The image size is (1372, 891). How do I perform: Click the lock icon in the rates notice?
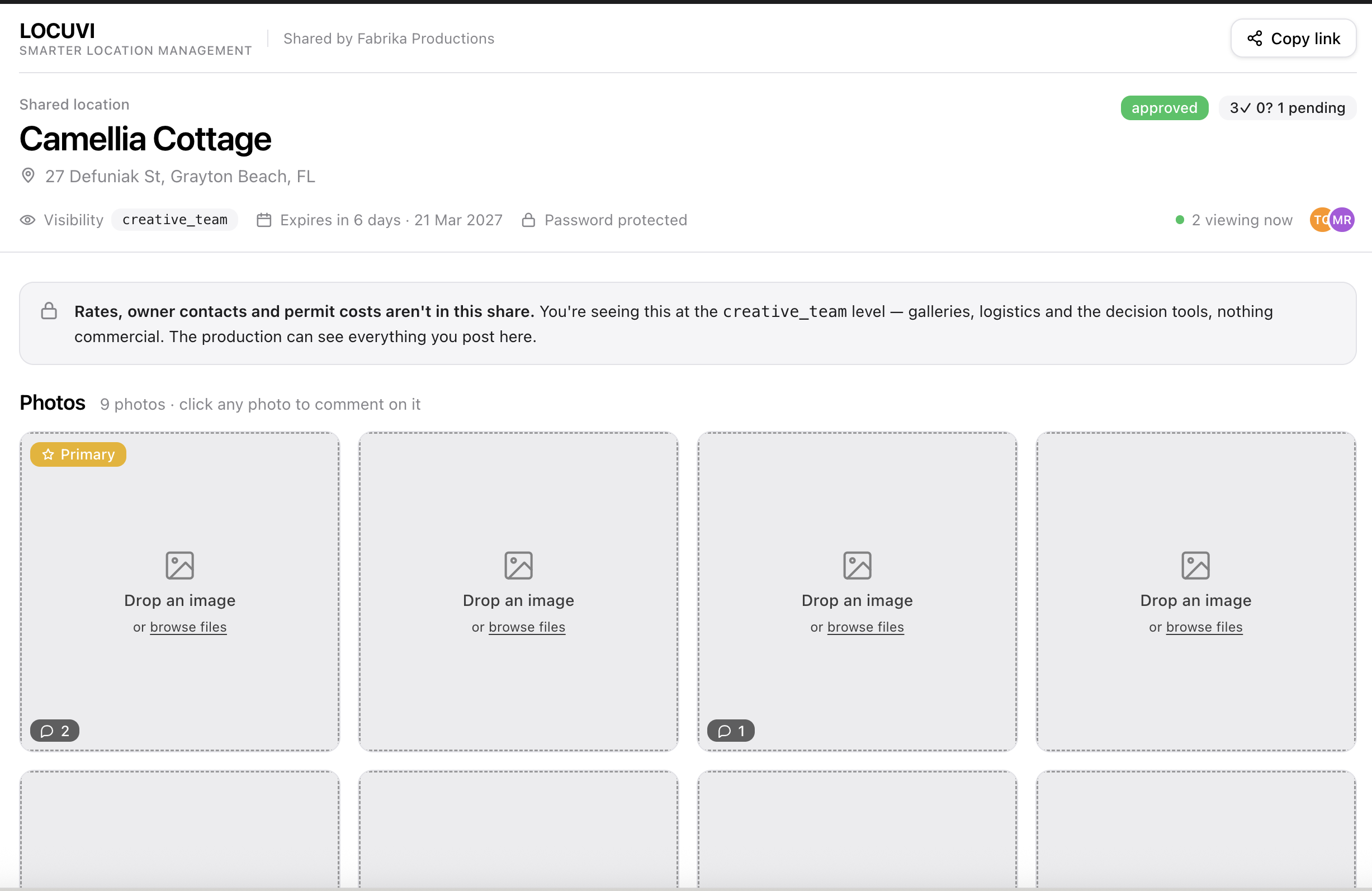(49, 311)
